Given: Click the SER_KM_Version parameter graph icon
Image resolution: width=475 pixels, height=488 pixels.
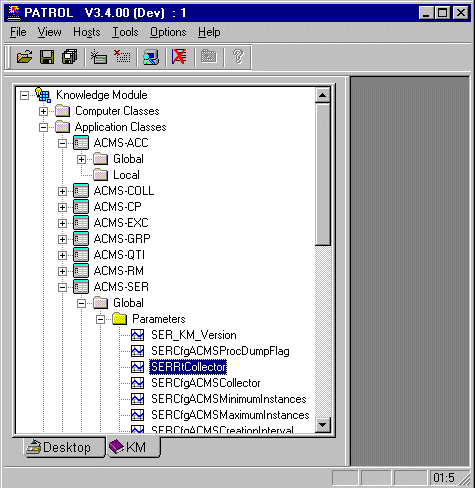Looking at the screenshot, I should 138,335.
